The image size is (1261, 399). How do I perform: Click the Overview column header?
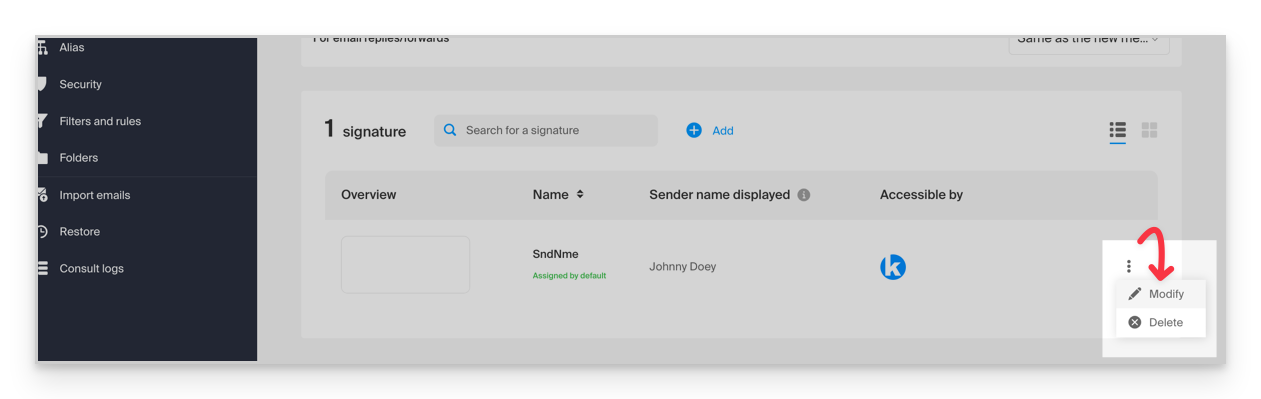[369, 195]
